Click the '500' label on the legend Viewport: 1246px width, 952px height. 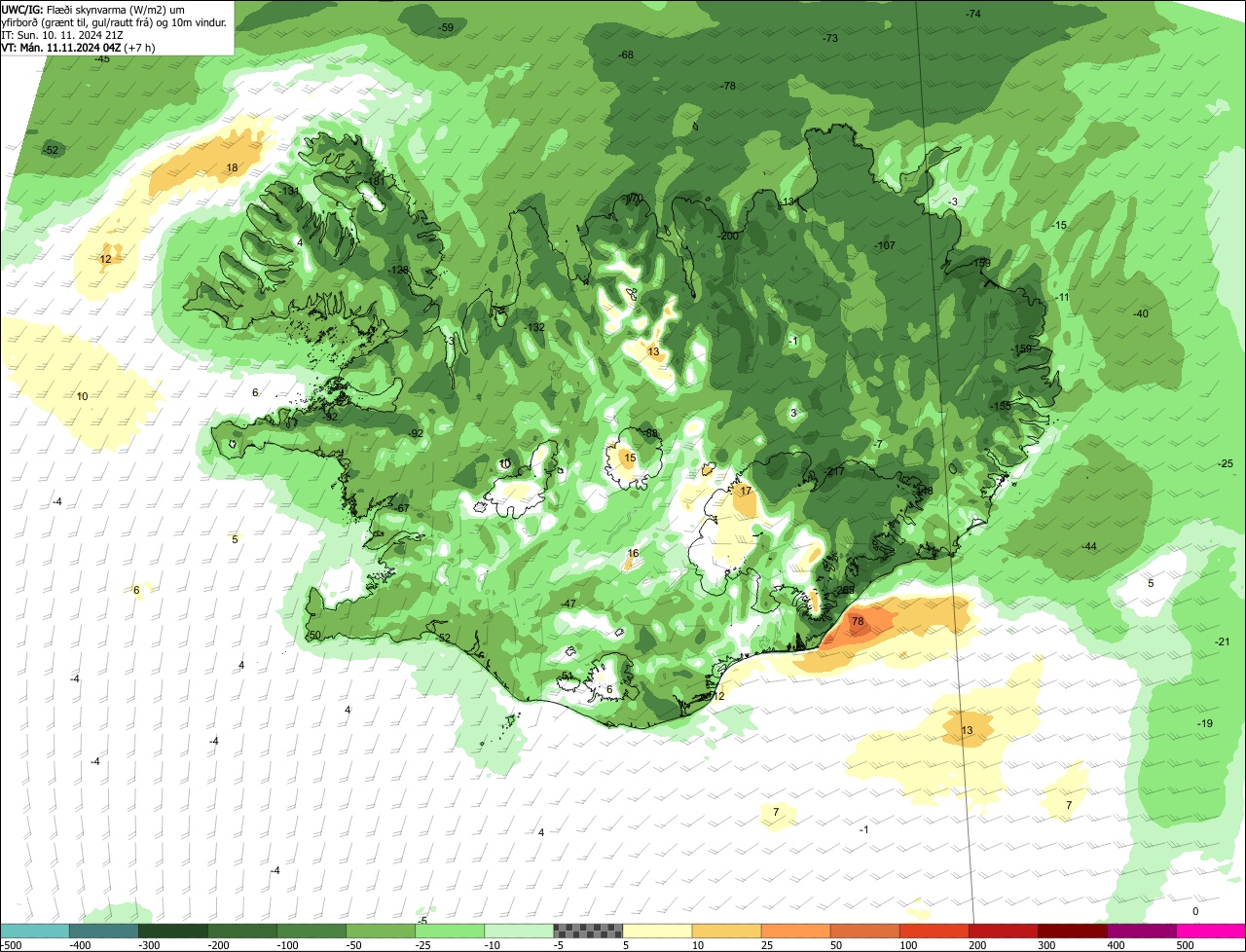click(1185, 945)
